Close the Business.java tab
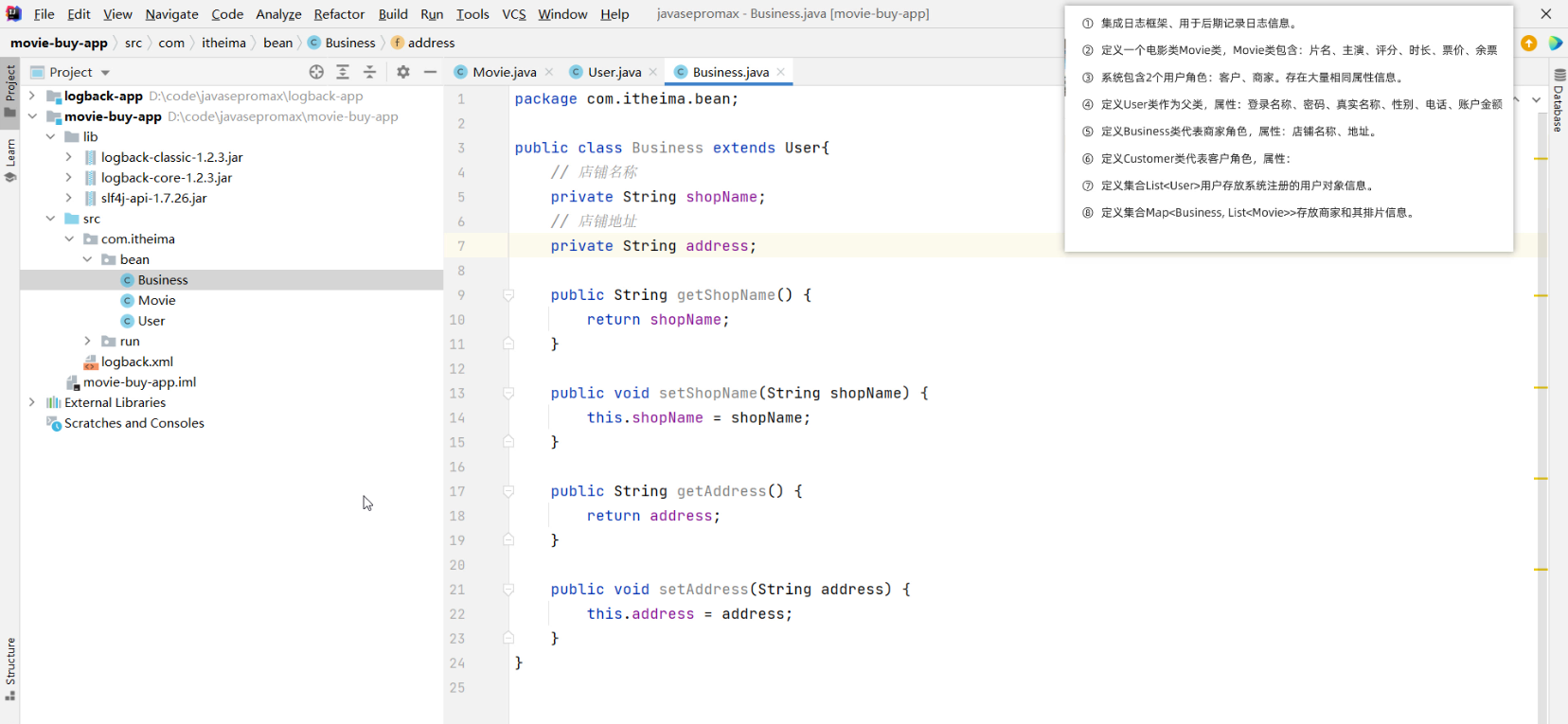1568x724 pixels. click(x=780, y=72)
